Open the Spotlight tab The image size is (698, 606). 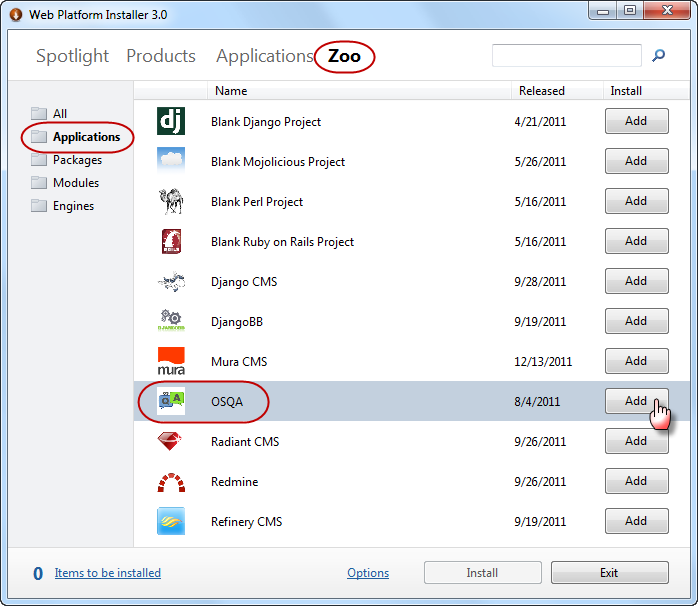[x=73, y=56]
